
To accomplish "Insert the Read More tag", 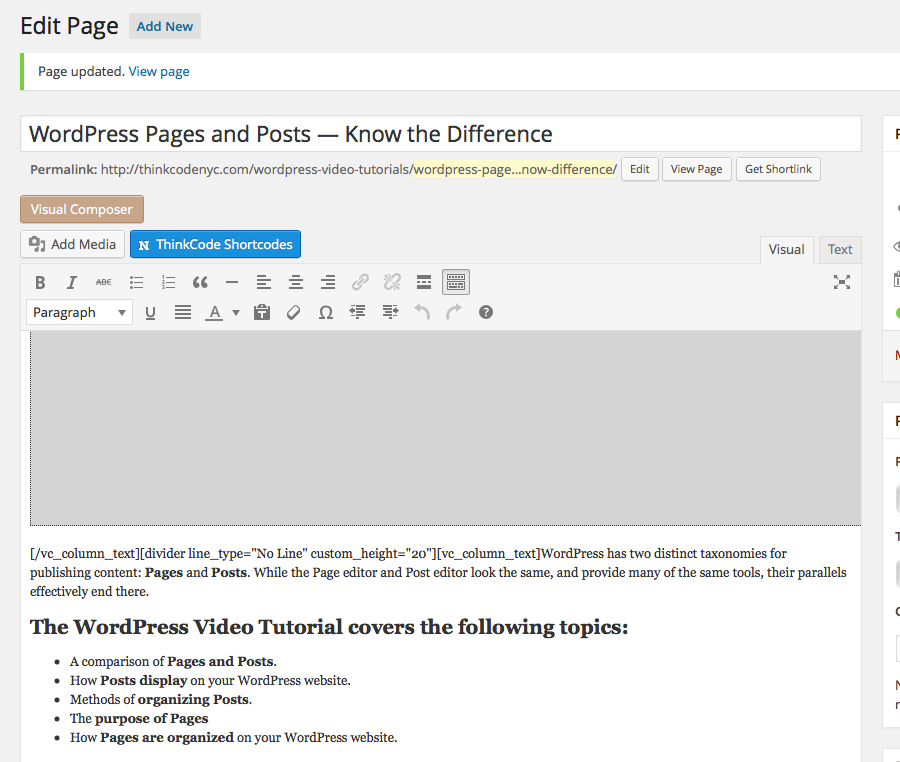I will click(424, 282).
